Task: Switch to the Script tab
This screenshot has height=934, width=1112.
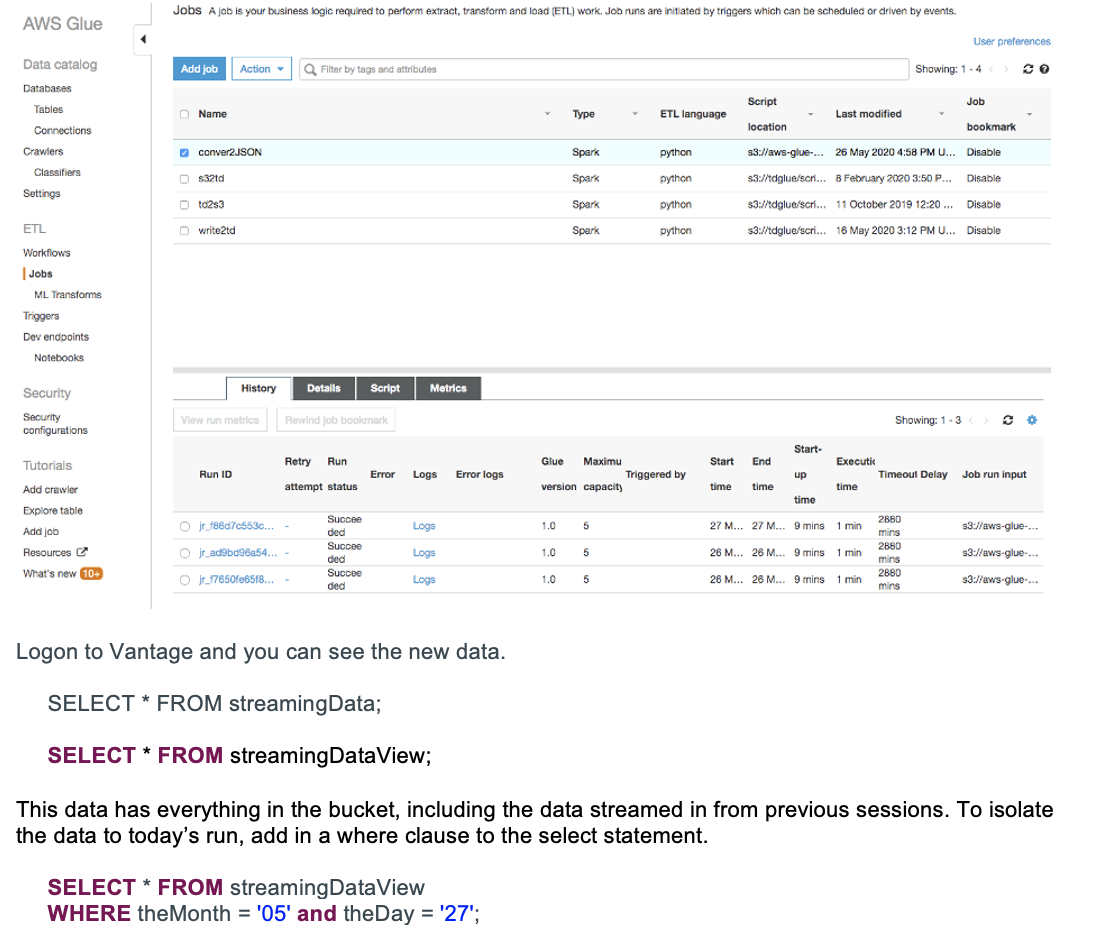Action: pyautogui.click(x=385, y=388)
